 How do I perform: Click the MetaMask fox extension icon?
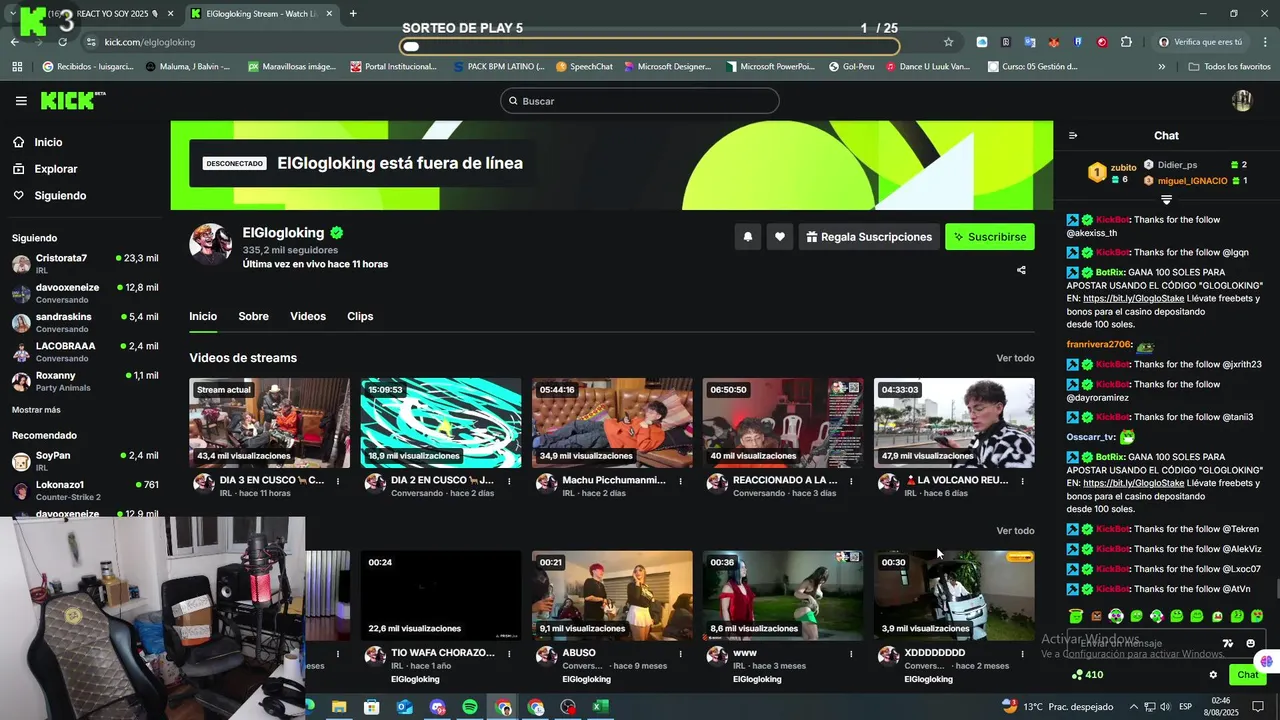[1053, 42]
